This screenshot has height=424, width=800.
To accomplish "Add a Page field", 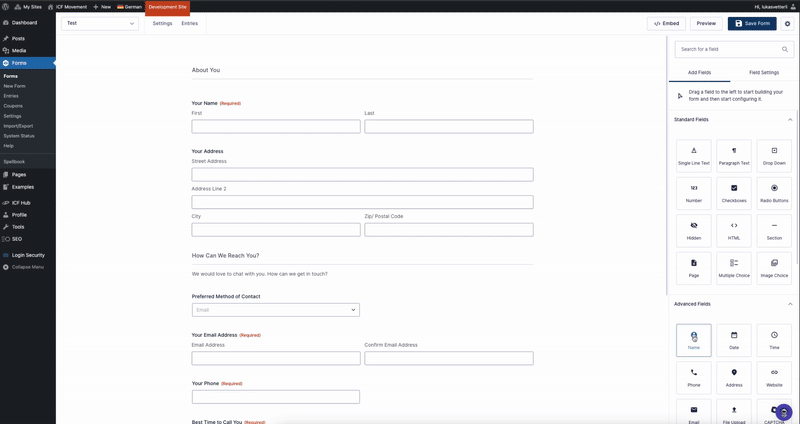I will [693, 268].
